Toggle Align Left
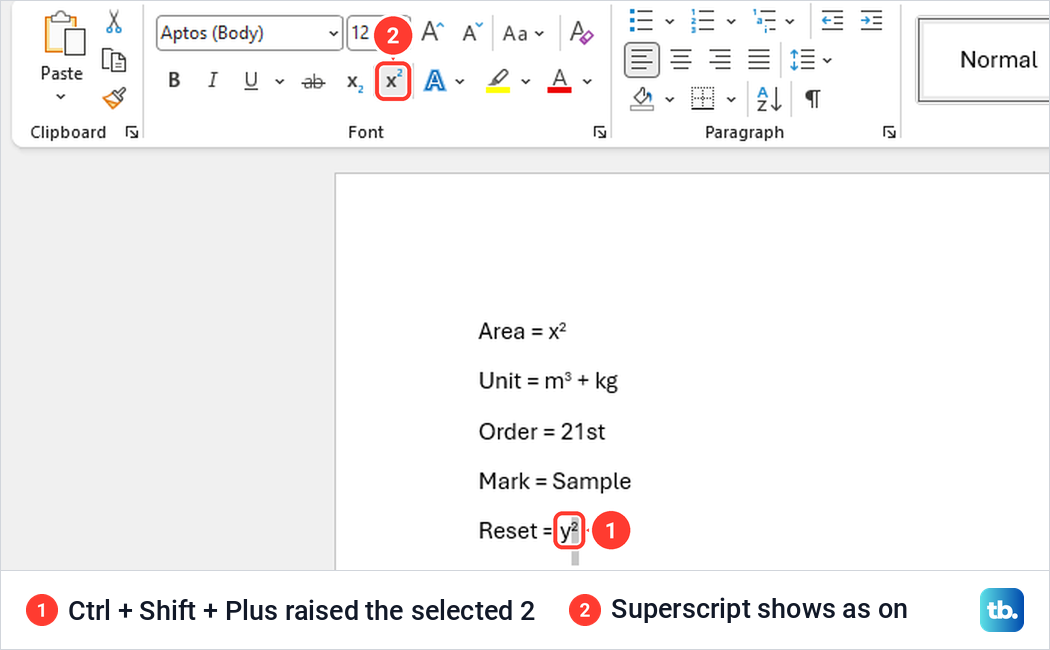The width and height of the screenshot is (1050, 650). (642, 60)
